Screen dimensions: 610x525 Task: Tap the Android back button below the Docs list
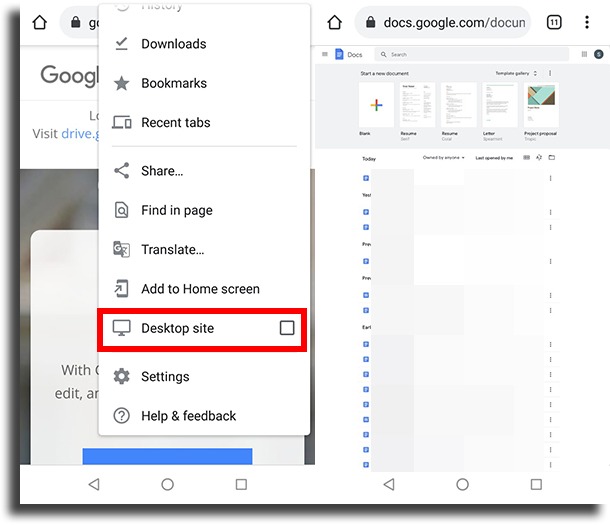pyautogui.click(x=389, y=484)
